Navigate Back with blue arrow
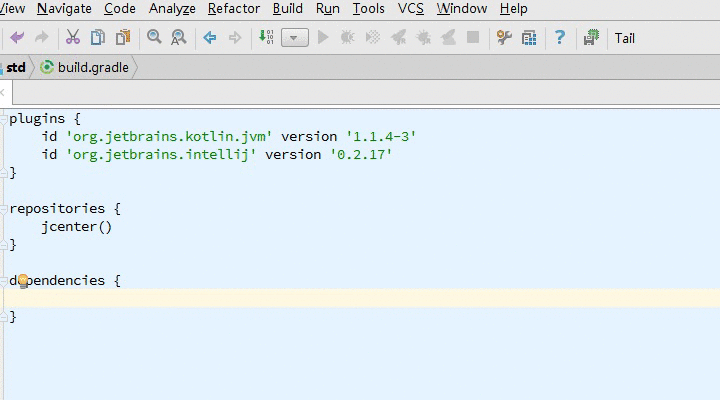 (x=210, y=37)
